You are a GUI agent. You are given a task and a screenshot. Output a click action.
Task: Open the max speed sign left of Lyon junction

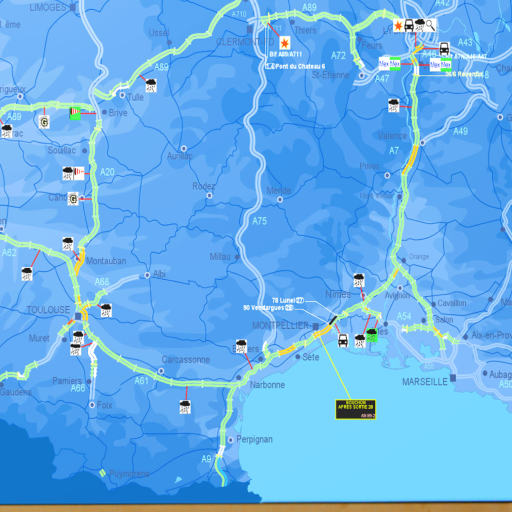tap(390, 64)
